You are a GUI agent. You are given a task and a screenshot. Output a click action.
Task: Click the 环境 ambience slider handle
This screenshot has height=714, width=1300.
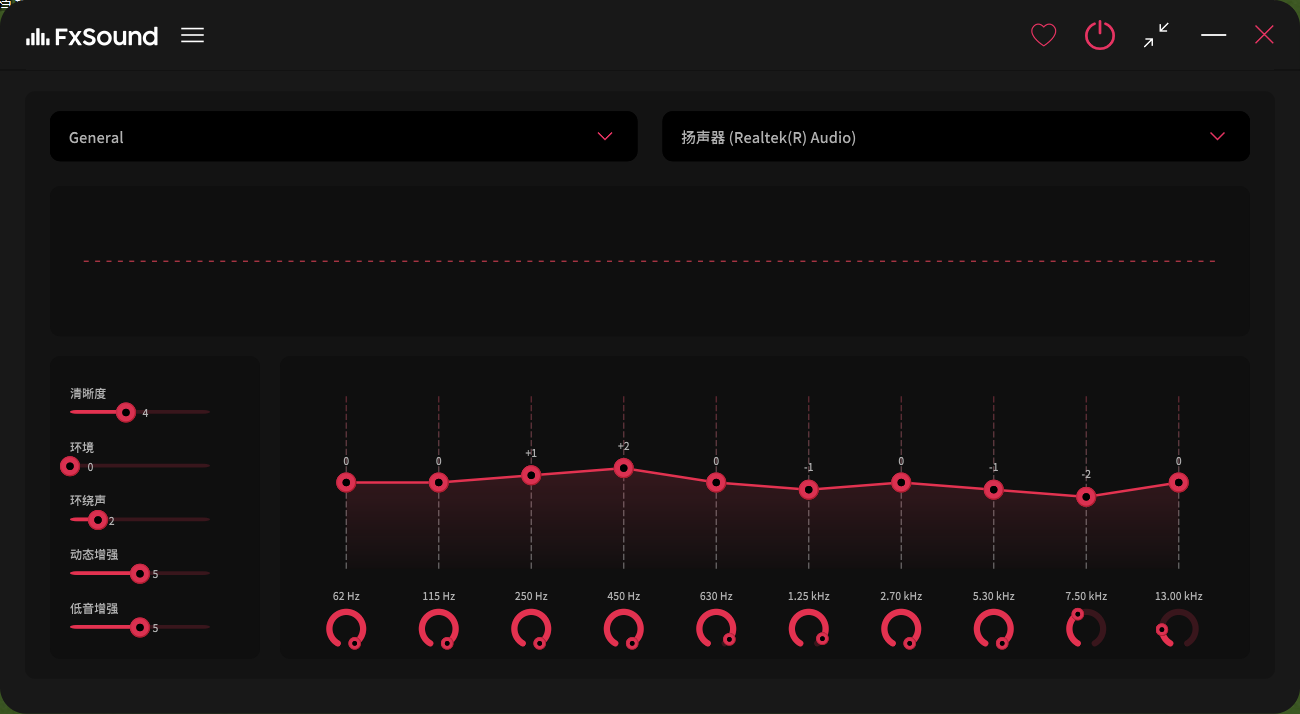(x=70, y=466)
